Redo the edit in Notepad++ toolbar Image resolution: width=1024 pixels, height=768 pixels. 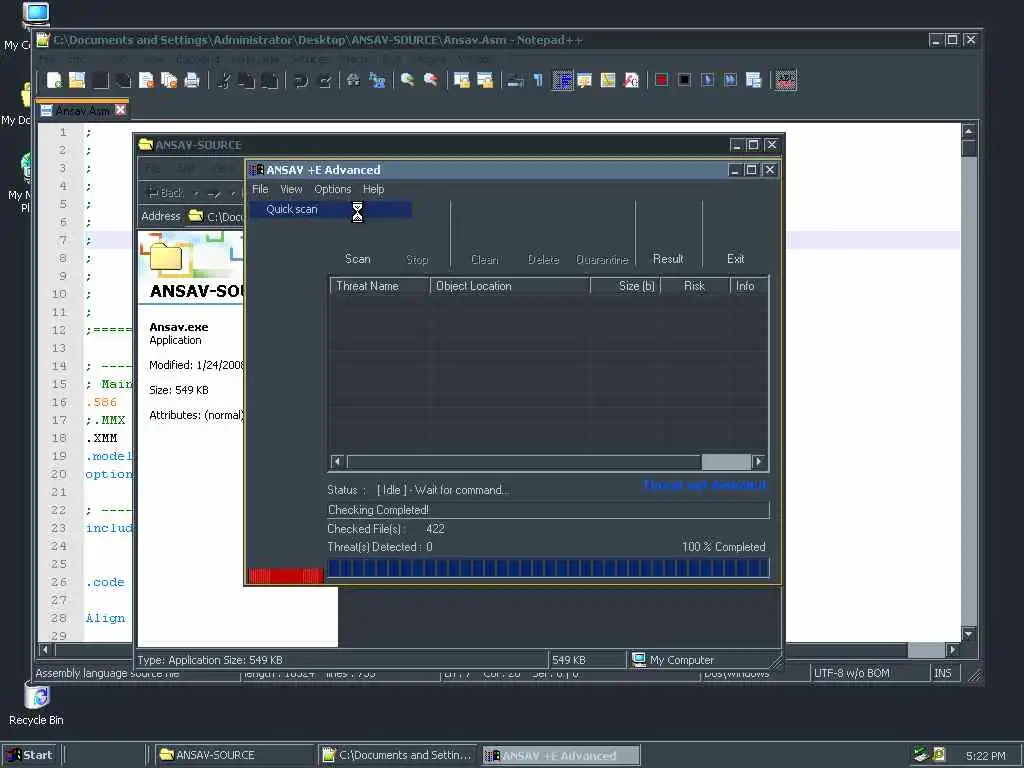[325, 80]
